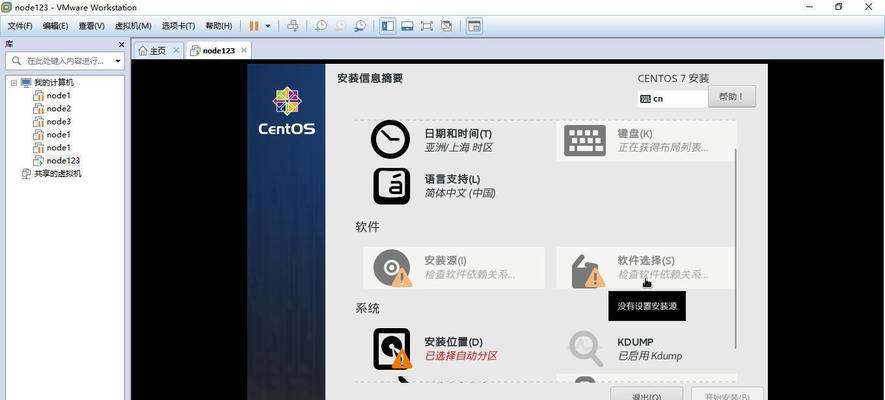Select 我的计算机 in the library
Viewport: 885px width, 400px height.
(x=53, y=83)
